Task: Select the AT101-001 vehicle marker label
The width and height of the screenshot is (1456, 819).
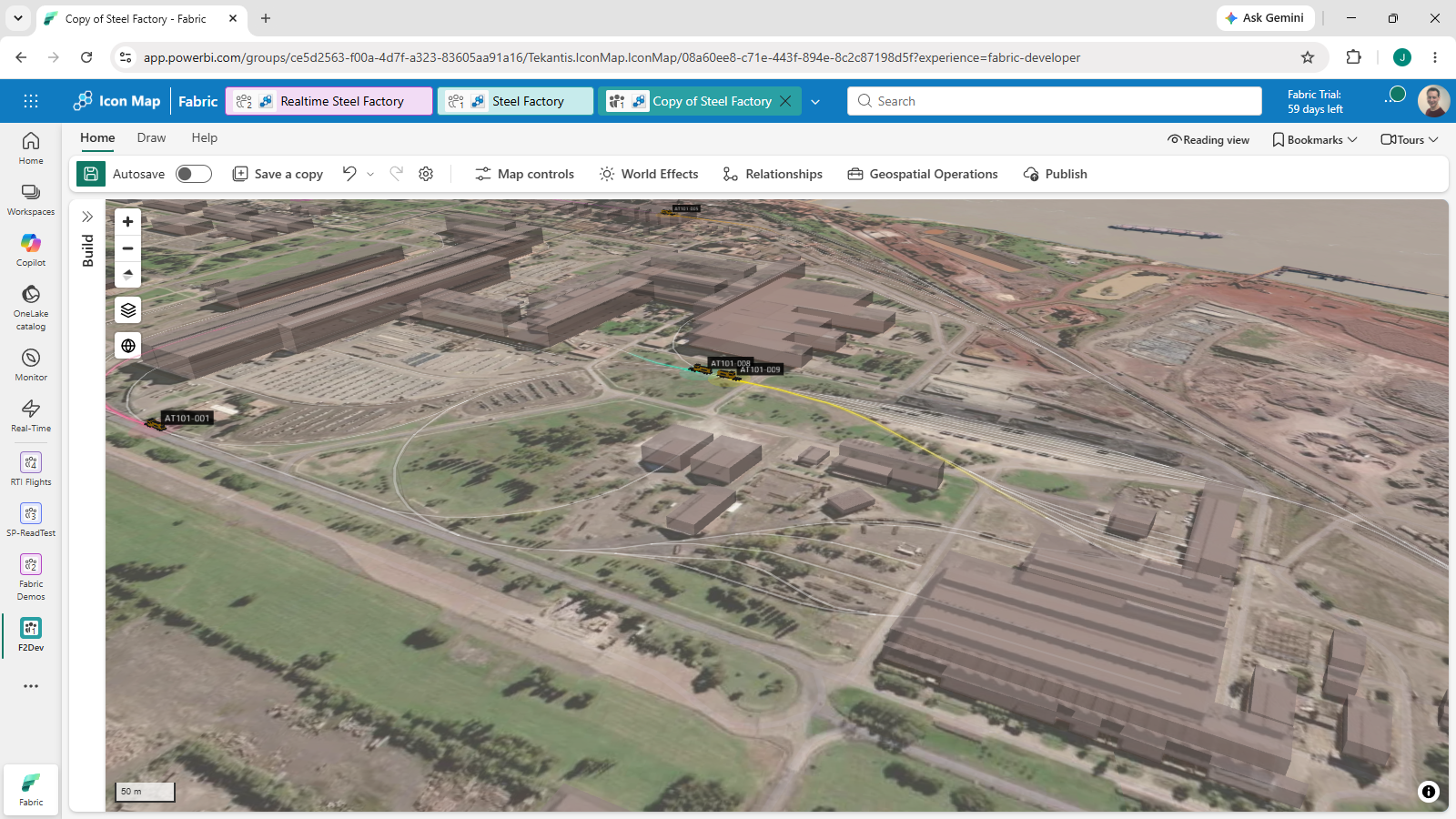Action: [187, 419]
